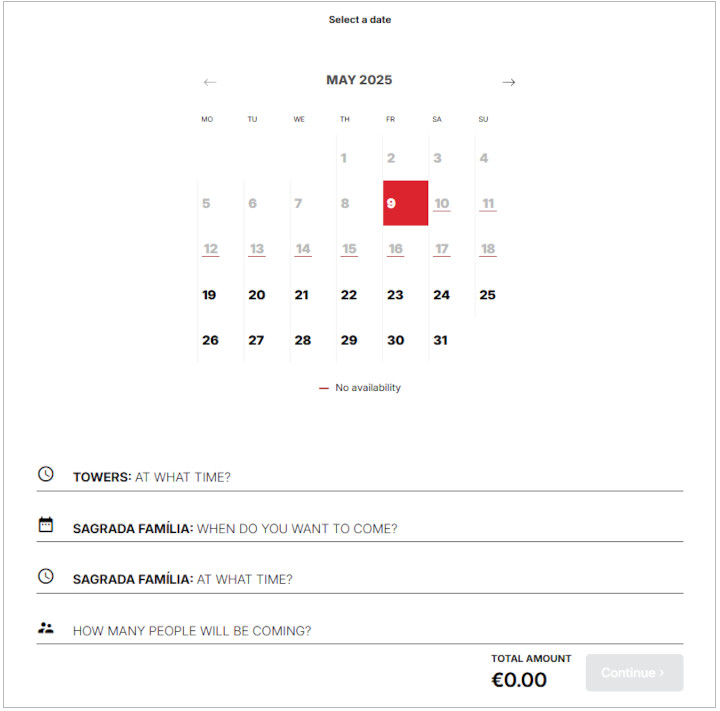Pick Monday May 26

pyautogui.click(x=210, y=340)
